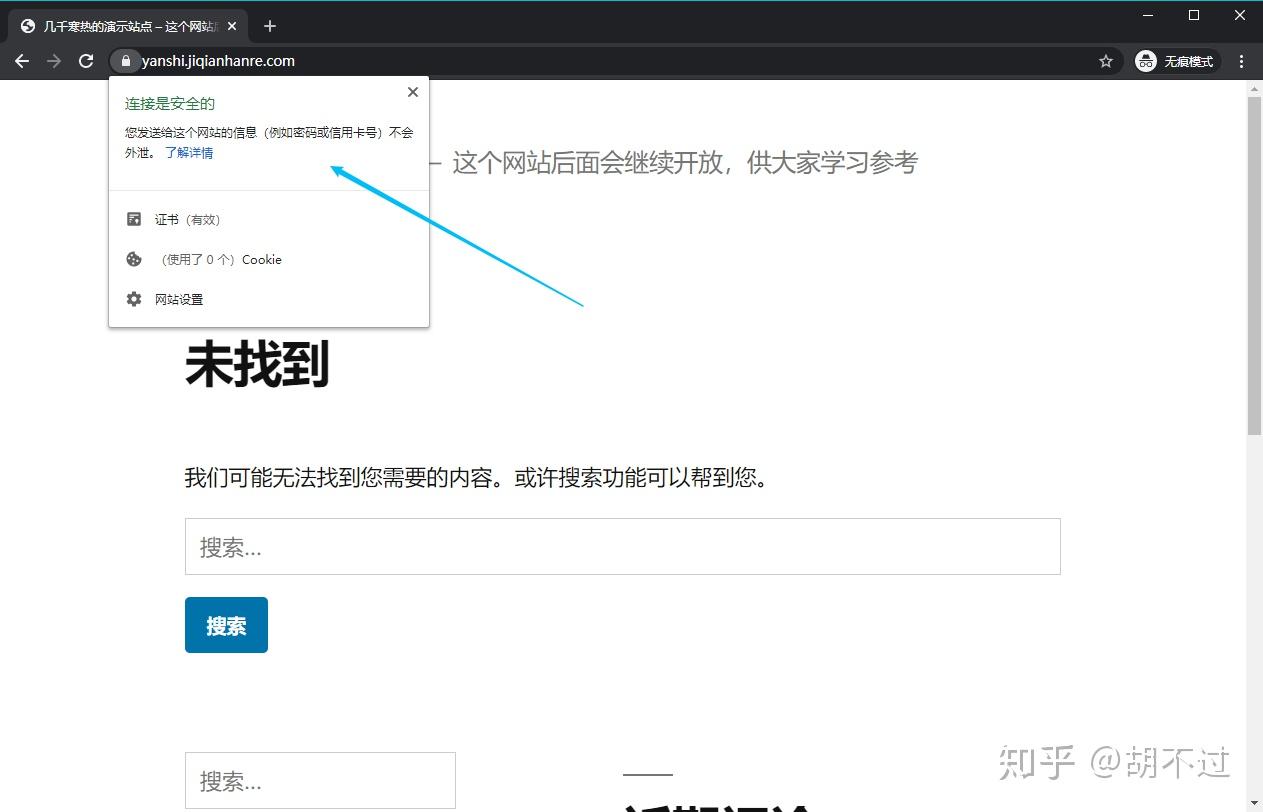The height and width of the screenshot is (812, 1263).
Task: Focus the lower sidebar 搜索 field
Action: coord(320,781)
